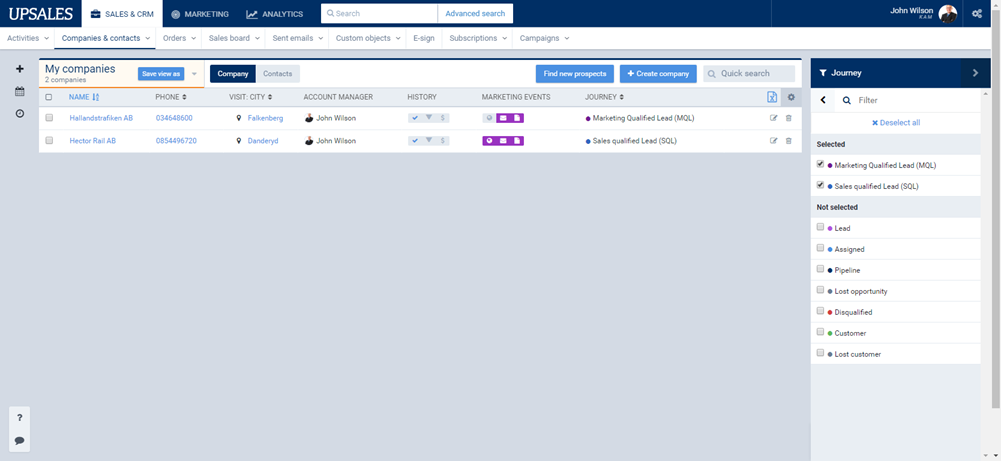1001x461 pixels.
Task: Click John Wilson's profile avatar
Action: tap(948, 13)
